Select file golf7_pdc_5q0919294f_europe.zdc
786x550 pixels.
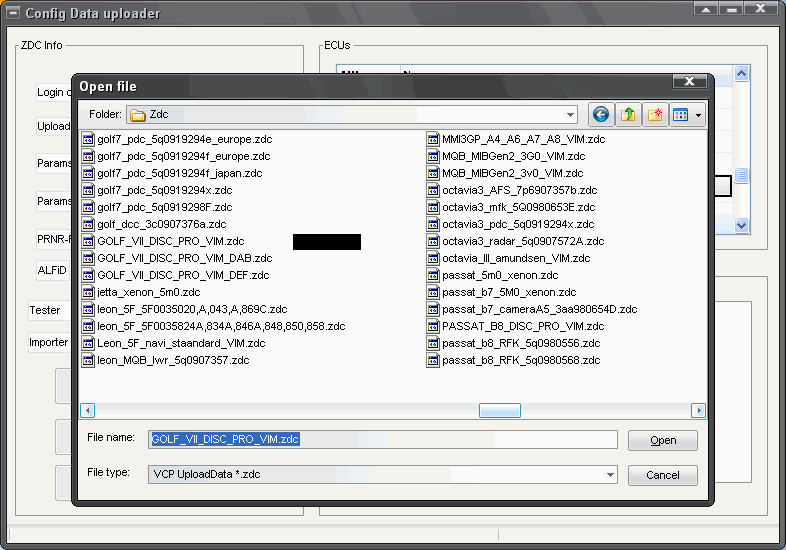(x=183, y=156)
